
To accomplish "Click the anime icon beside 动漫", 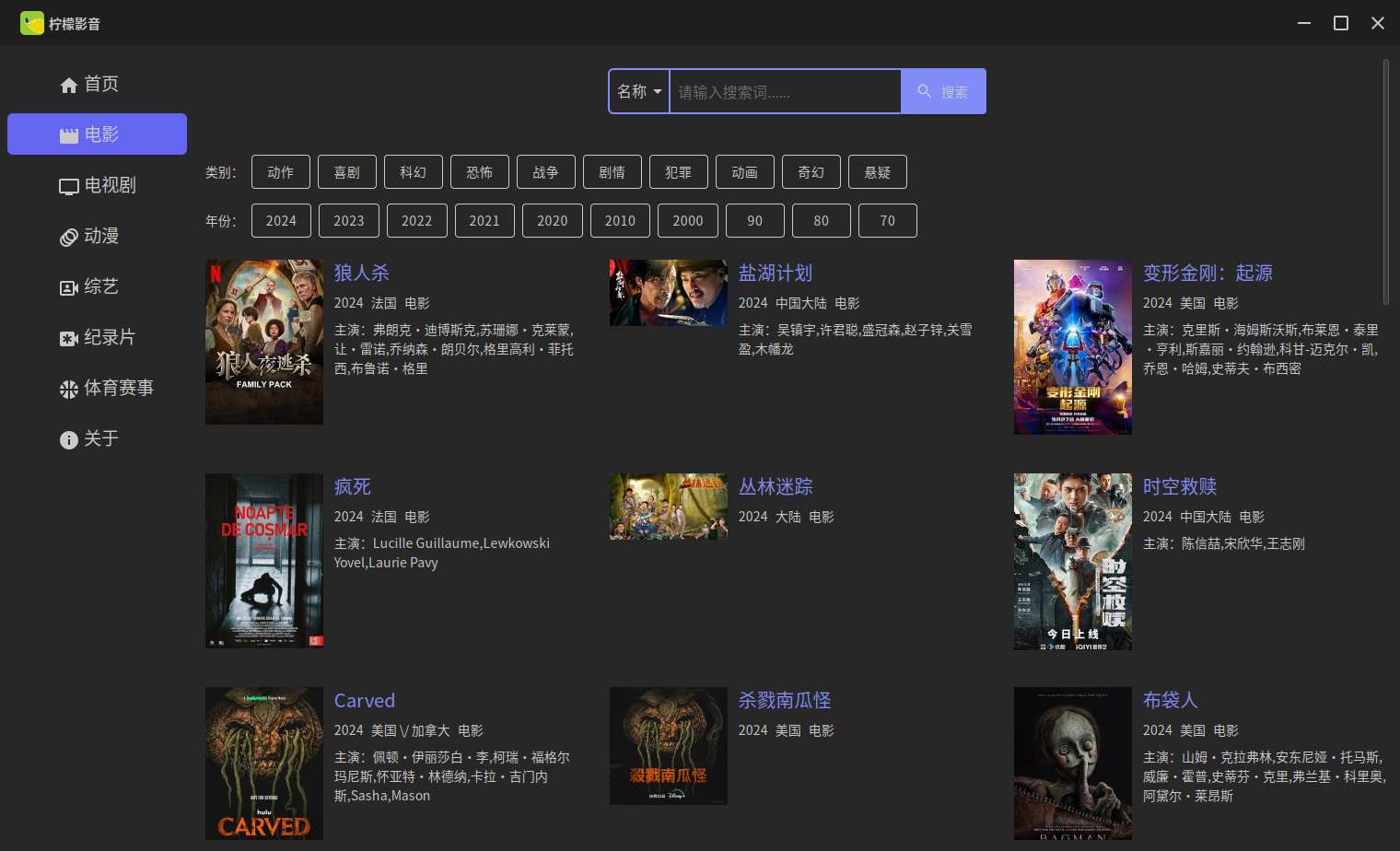I will 69,238.
